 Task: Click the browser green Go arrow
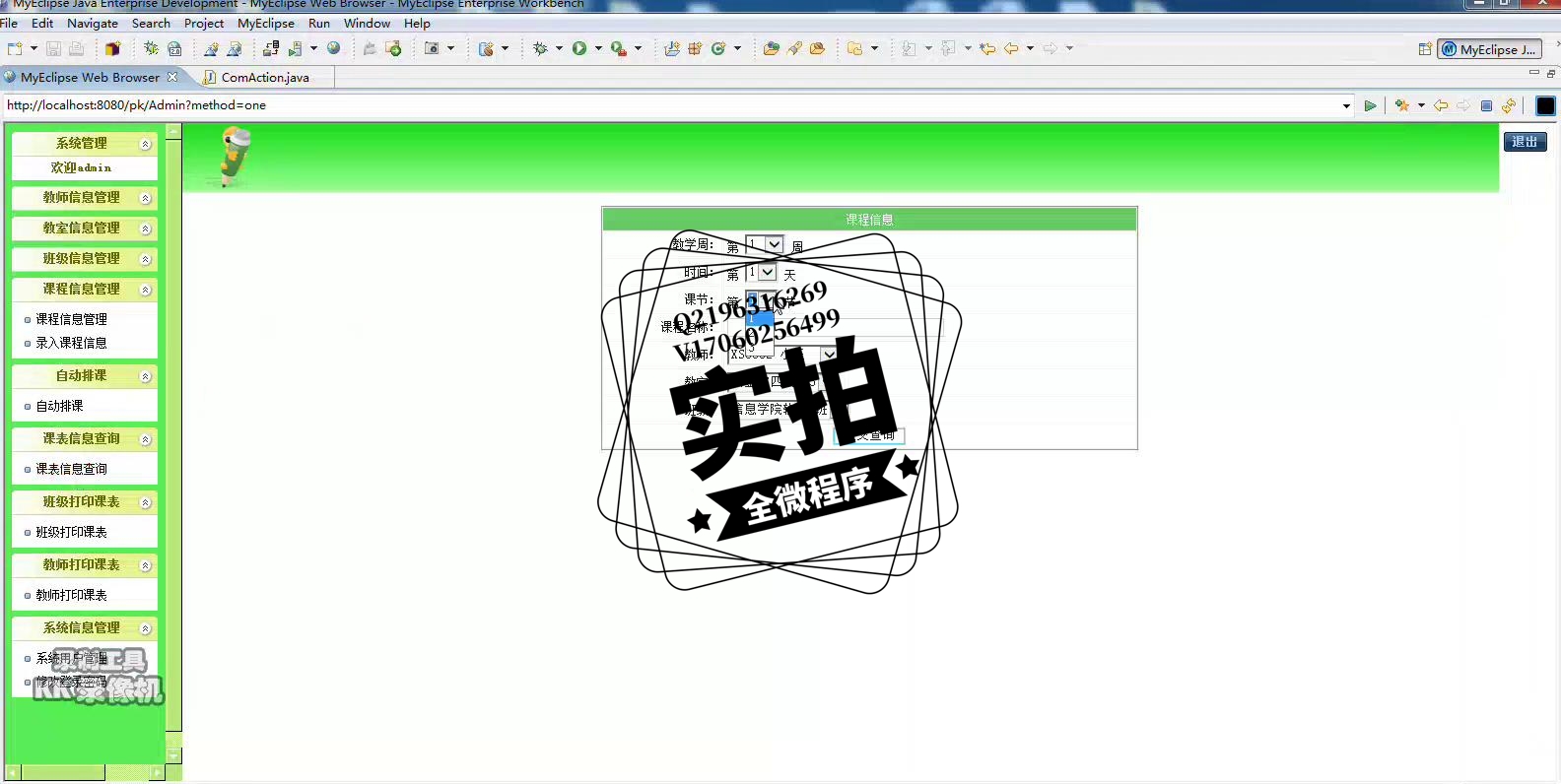coord(1370,105)
